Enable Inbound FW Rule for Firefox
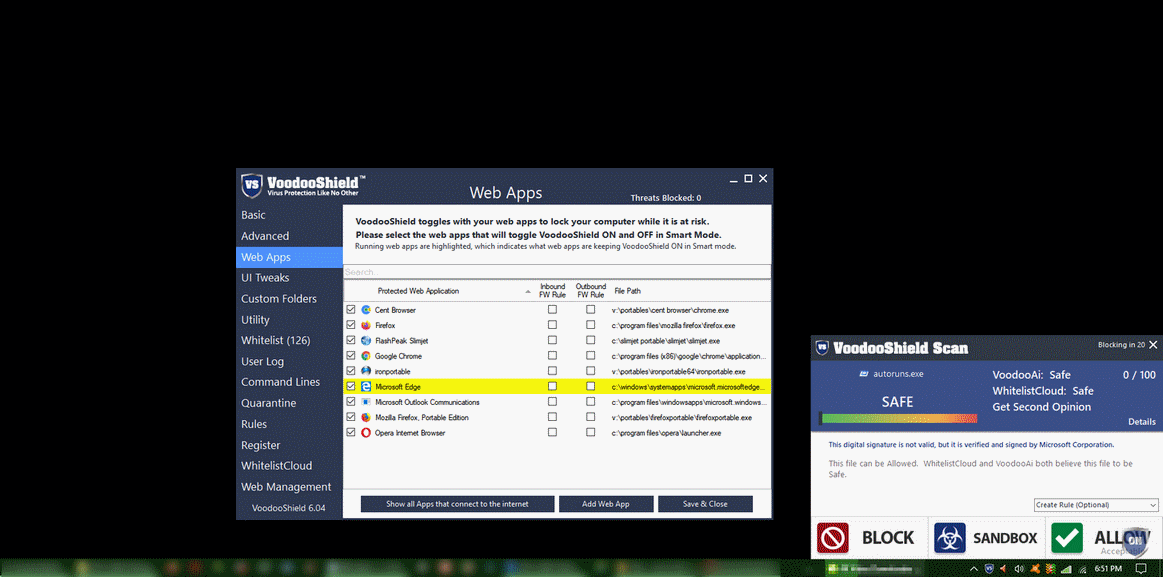 tap(552, 325)
